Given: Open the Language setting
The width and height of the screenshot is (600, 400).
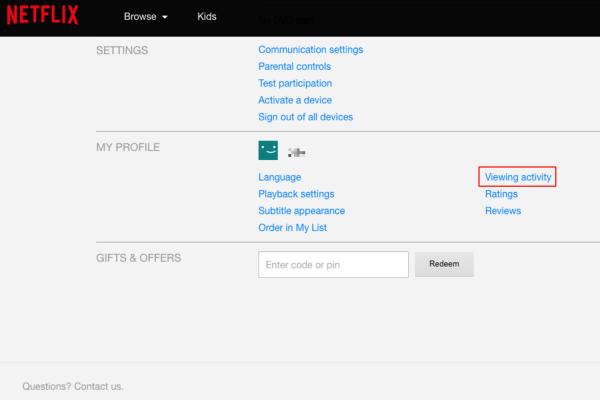Looking at the screenshot, I should click(x=279, y=177).
